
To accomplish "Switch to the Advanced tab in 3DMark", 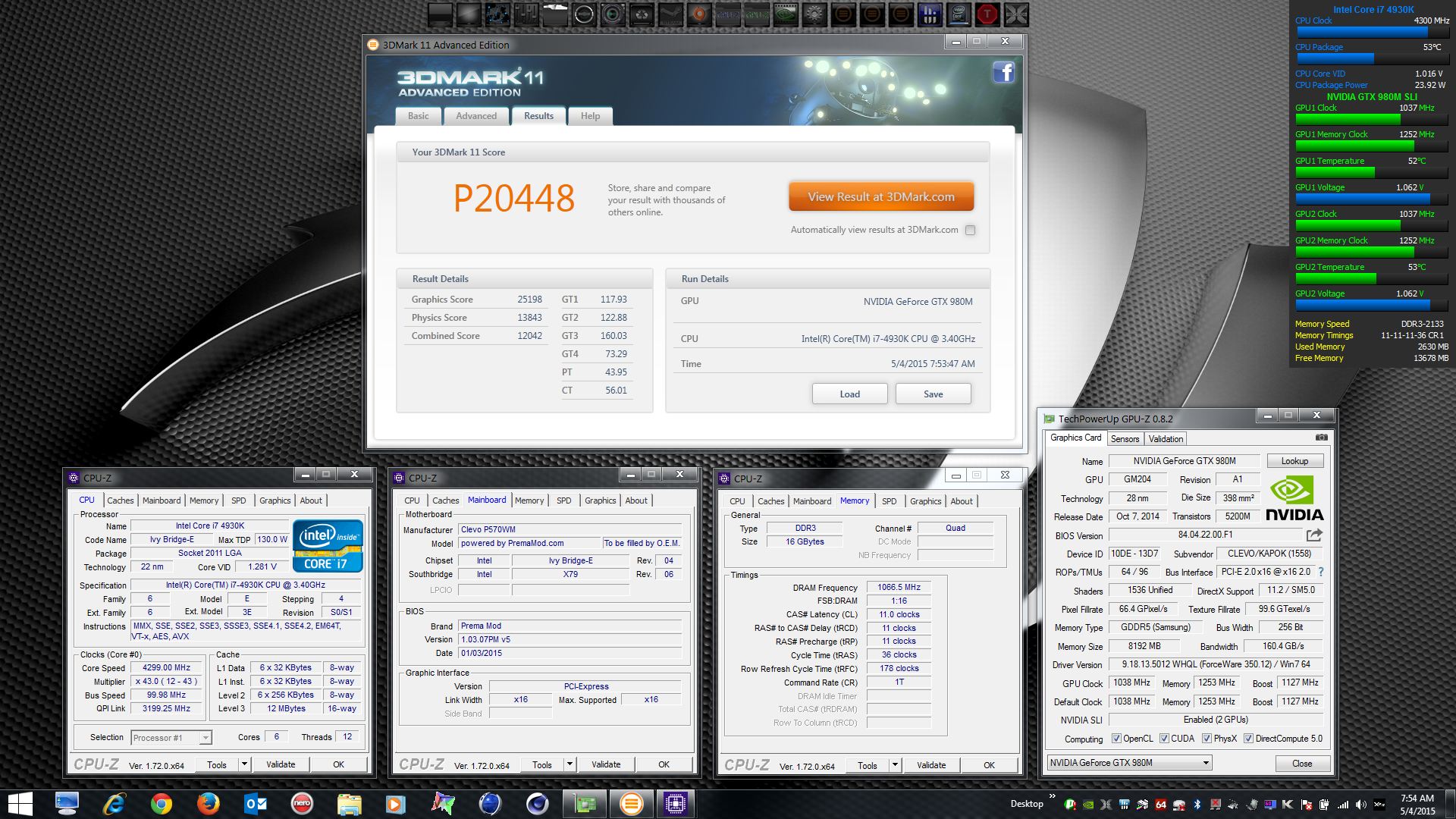I will pyautogui.click(x=476, y=116).
